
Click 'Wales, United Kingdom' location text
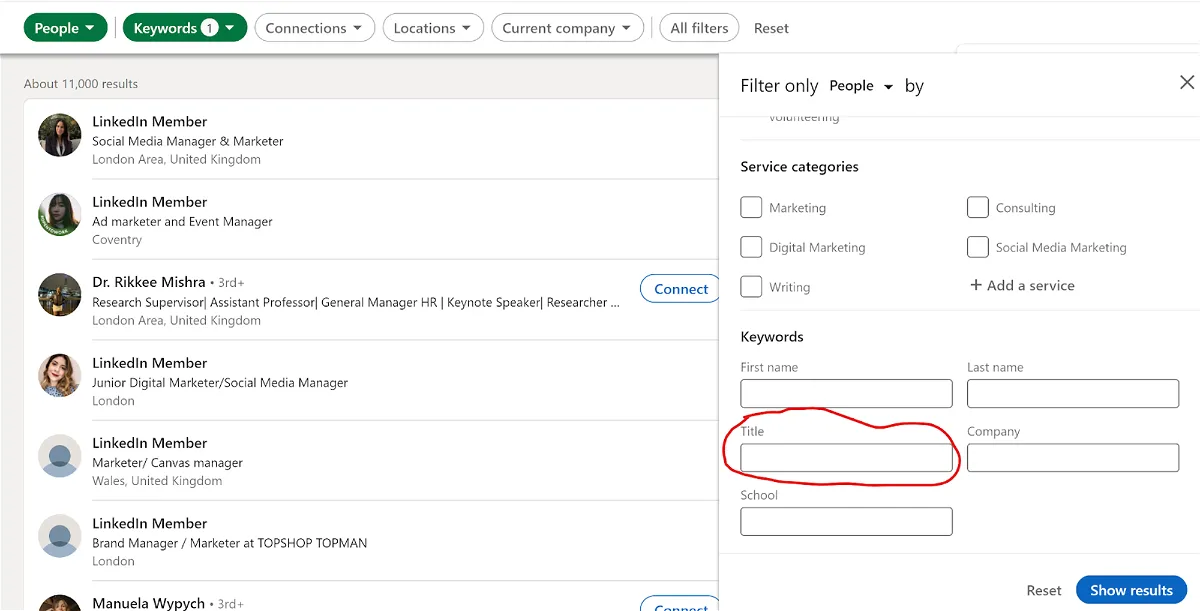pos(157,481)
